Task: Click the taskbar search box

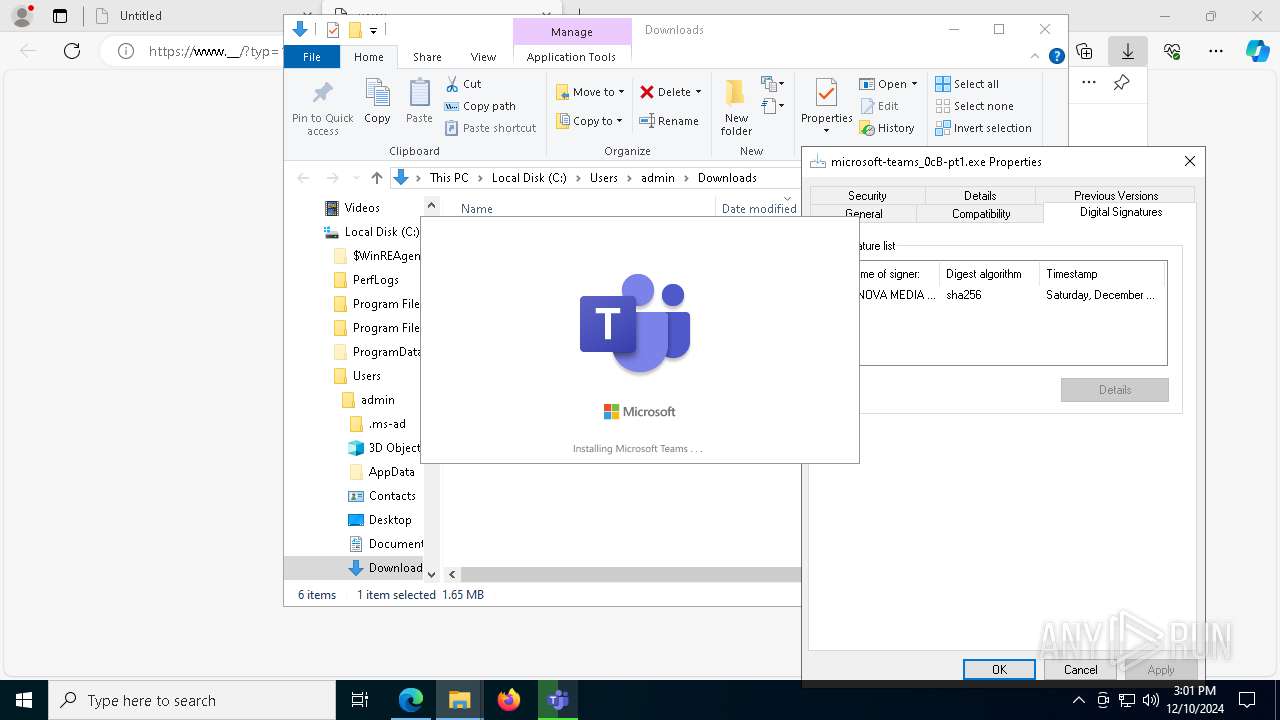Action: [x=192, y=700]
